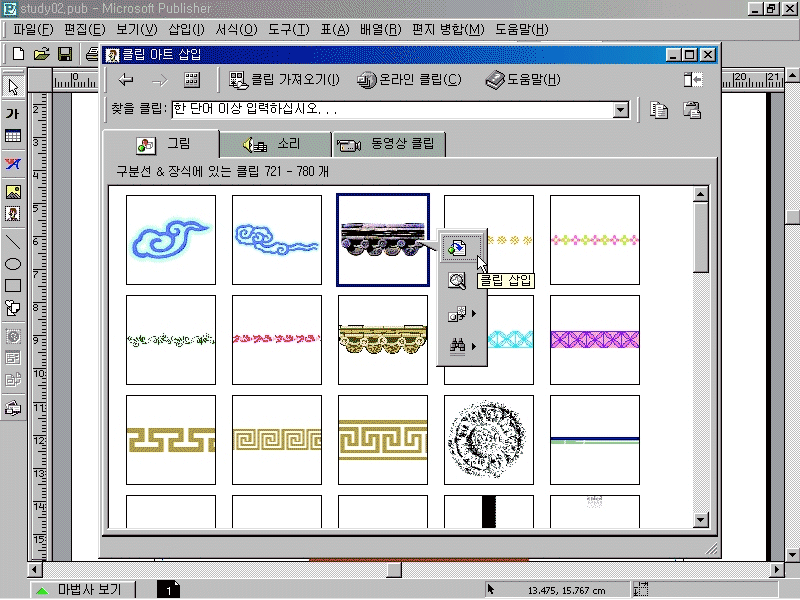Expand the Add Clip to Category option

point(461,314)
